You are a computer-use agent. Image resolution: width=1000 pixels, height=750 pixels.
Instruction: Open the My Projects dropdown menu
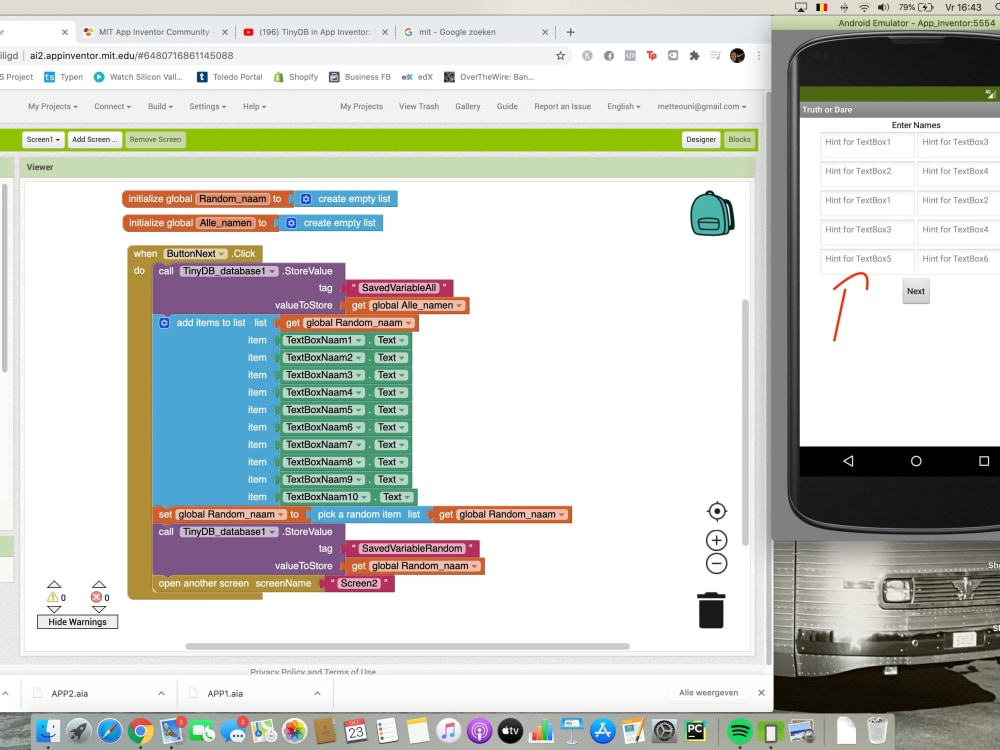tap(53, 107)
